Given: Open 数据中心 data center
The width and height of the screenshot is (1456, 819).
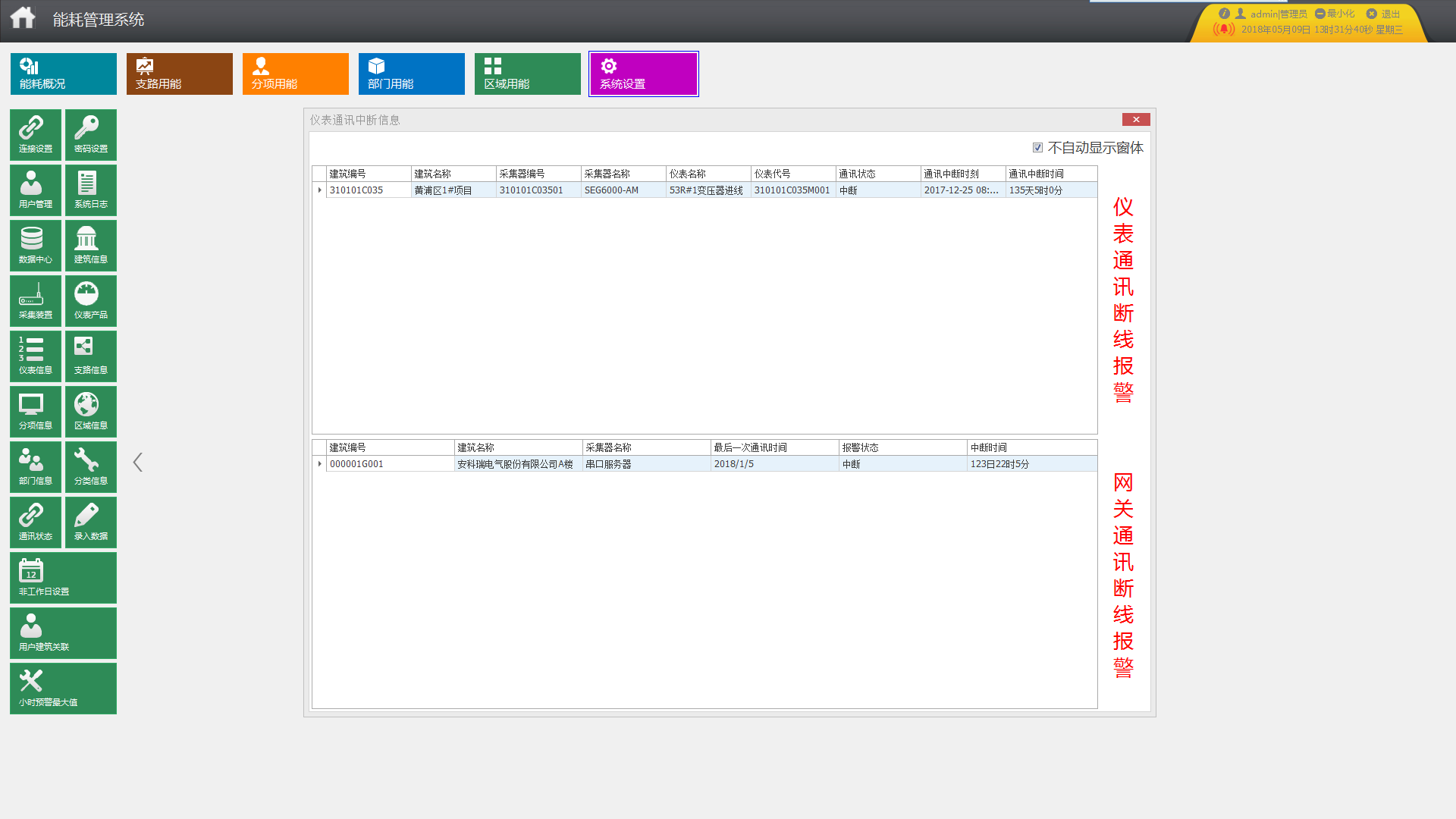Looking at the screenshot, I should pyautogui.click(x=35, y=245).
